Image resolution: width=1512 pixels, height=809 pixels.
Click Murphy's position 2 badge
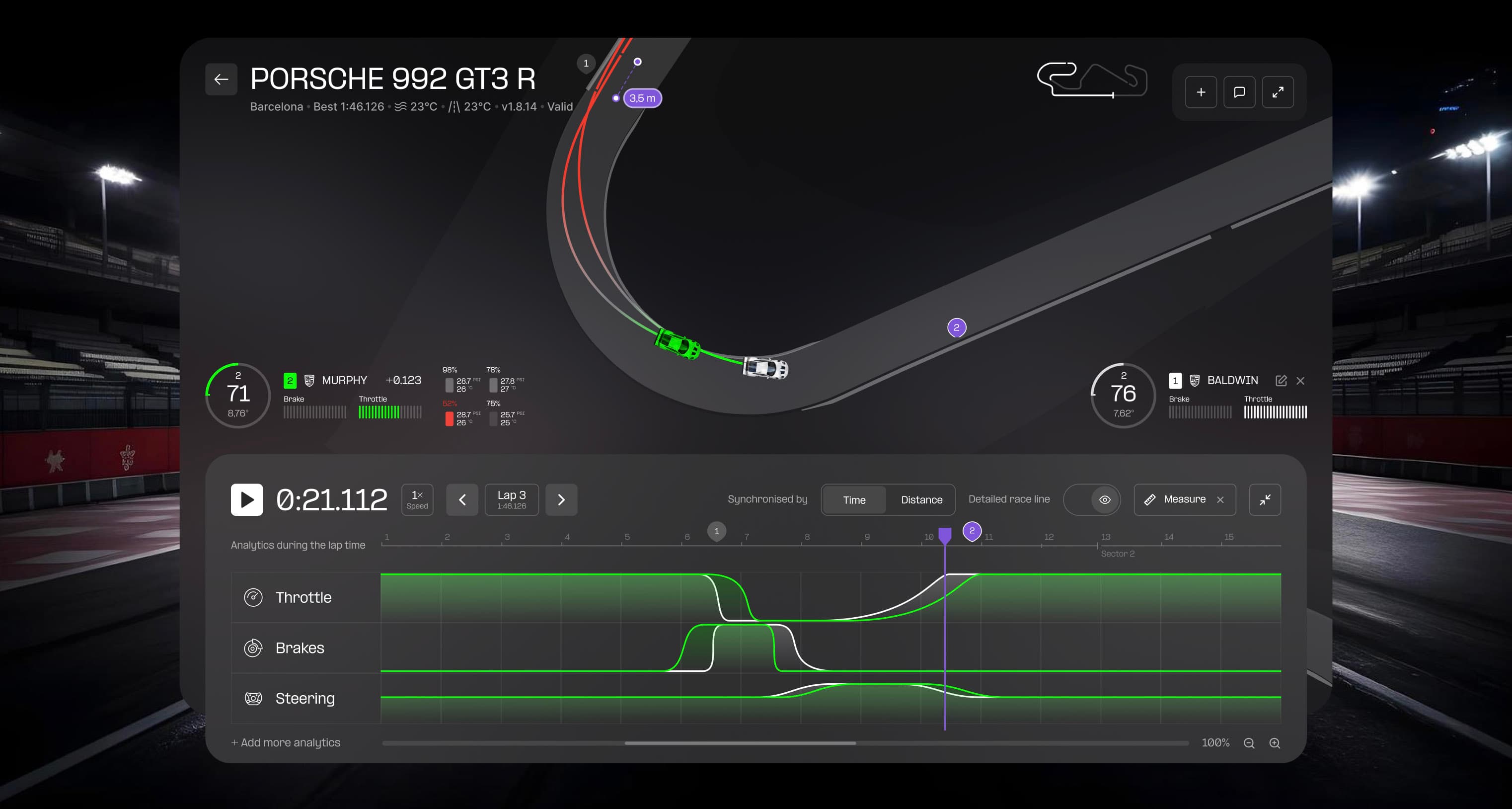[x=290, y=381]
